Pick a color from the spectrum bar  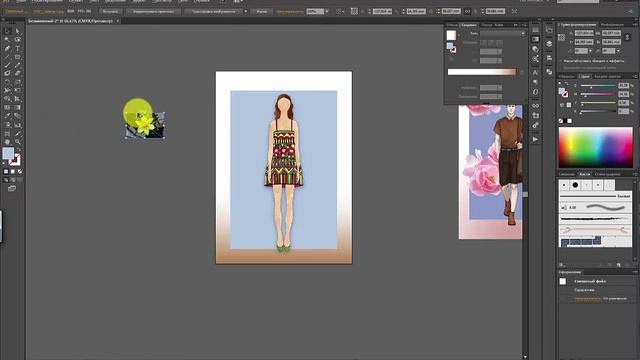click(596, 147)
